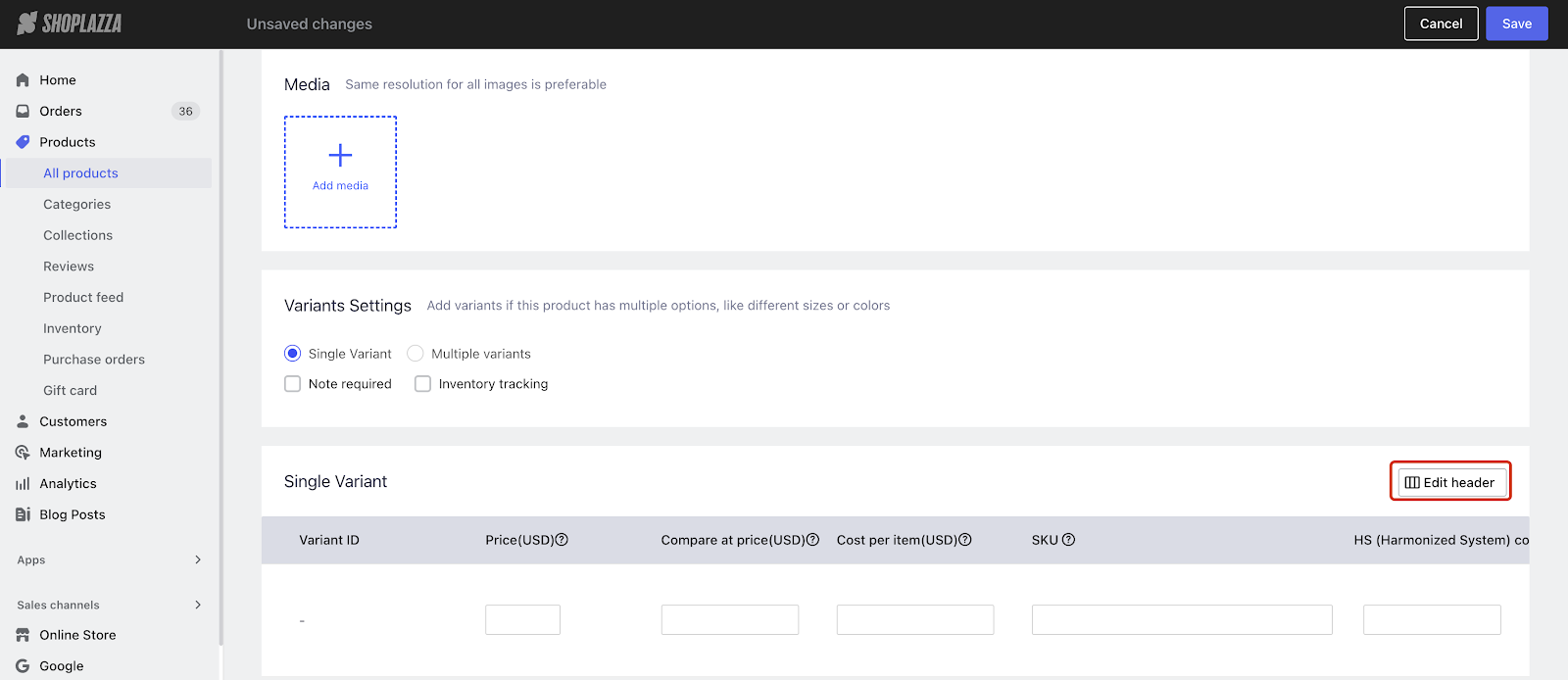
Task: Click the Cancel button
Action: [1441, 24]
